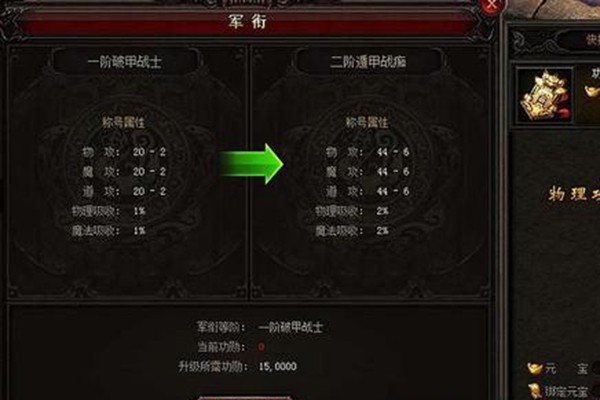The height and width of the screenshot is (400, 600).
Task: Click the red 当前功勋 value 0
Action: 261,347
